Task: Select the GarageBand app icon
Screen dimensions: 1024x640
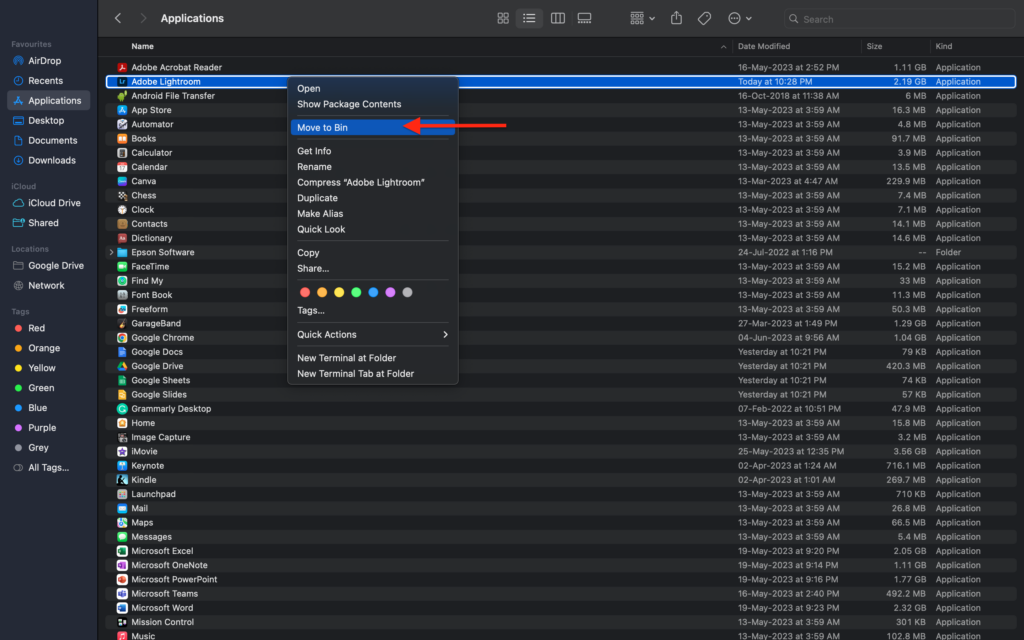Action: pyautogui.click(x=122, y=323)
